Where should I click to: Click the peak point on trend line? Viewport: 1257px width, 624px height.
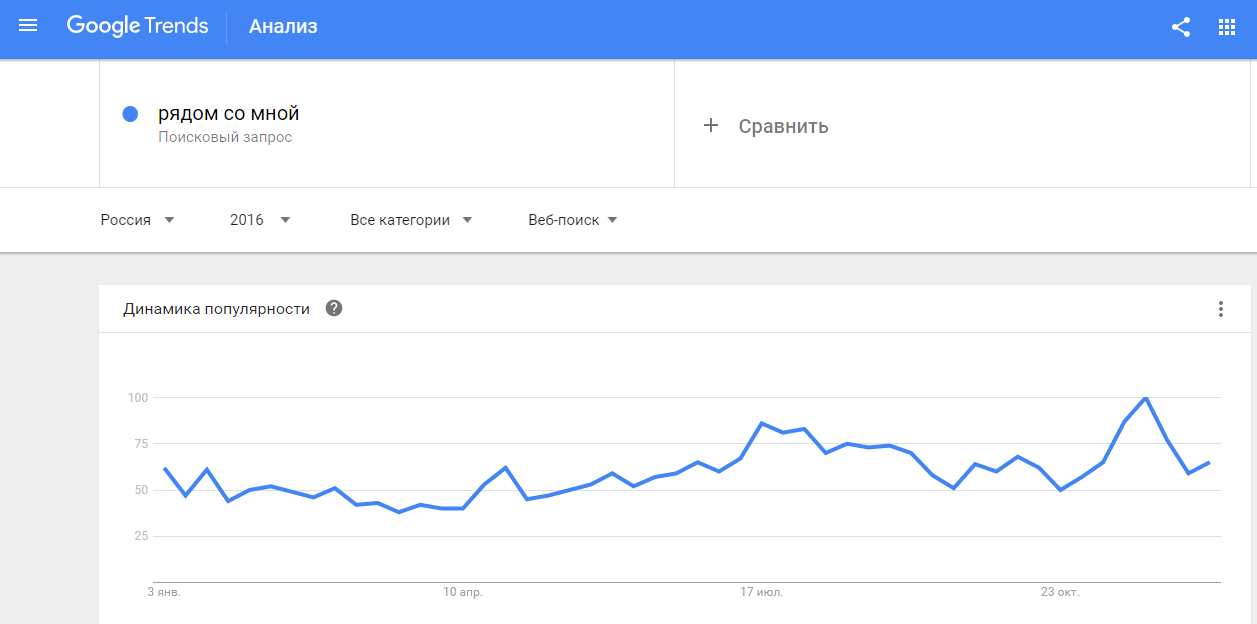tap(1145, 398)
